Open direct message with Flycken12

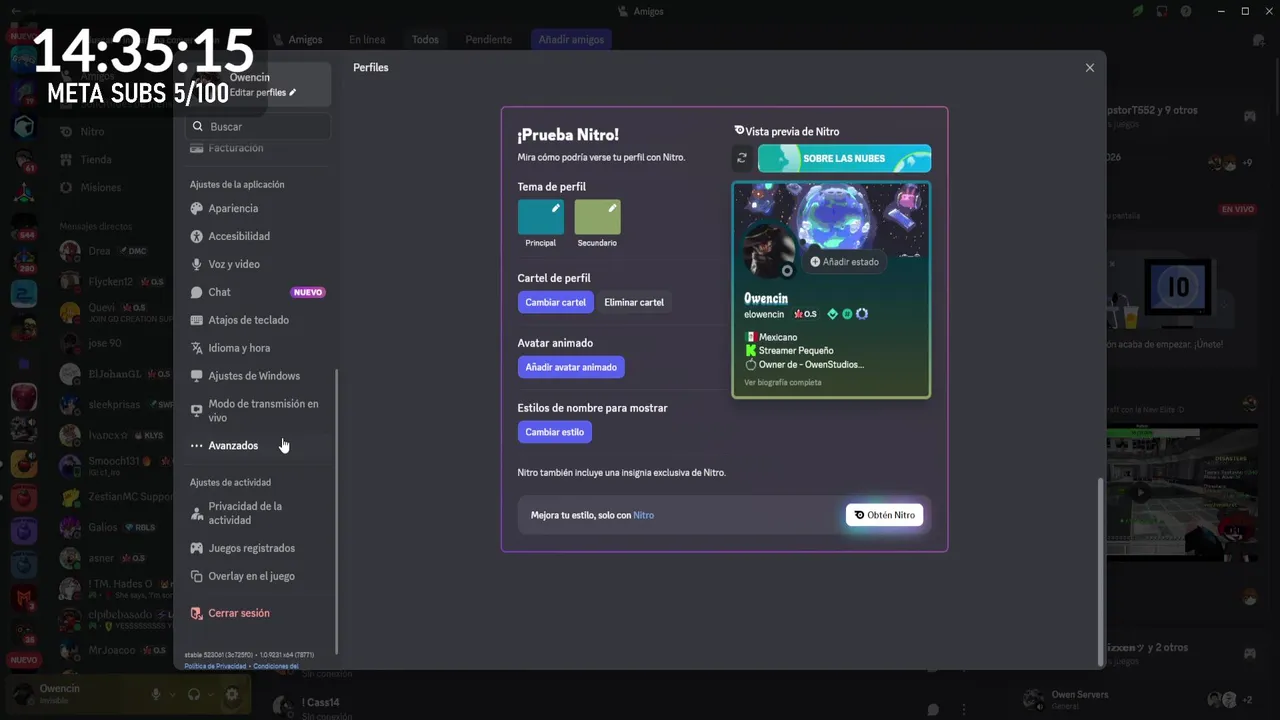(x=112, y=282)
